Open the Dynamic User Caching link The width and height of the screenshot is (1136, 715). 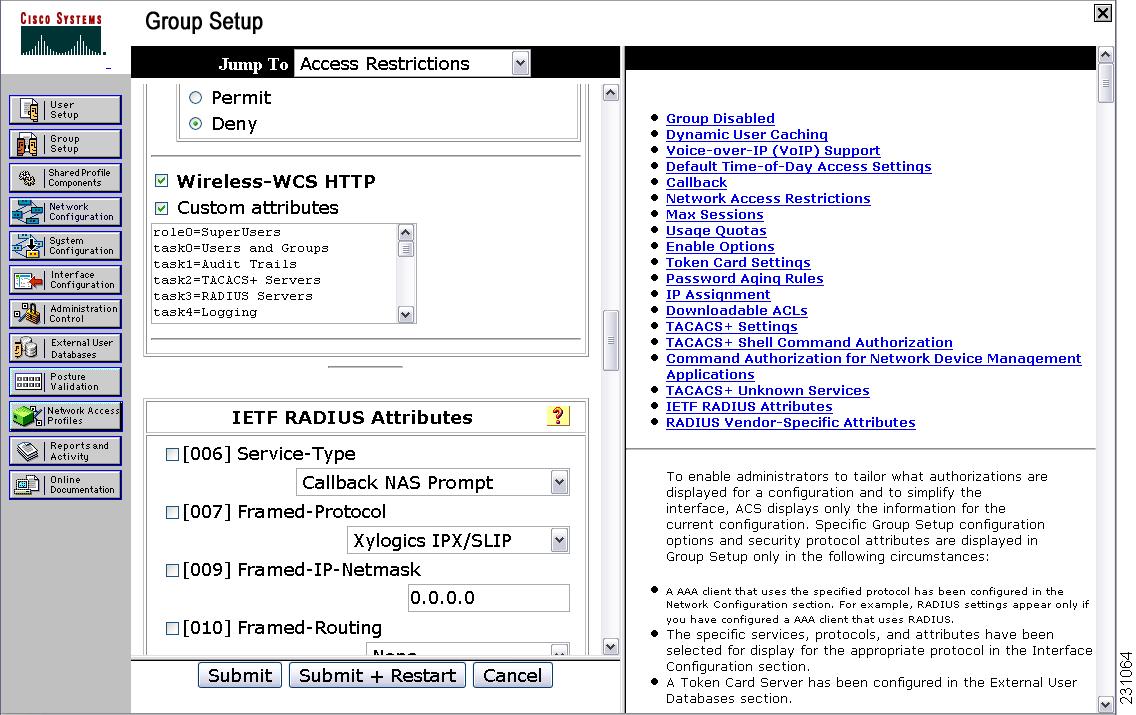pos(746,135)
